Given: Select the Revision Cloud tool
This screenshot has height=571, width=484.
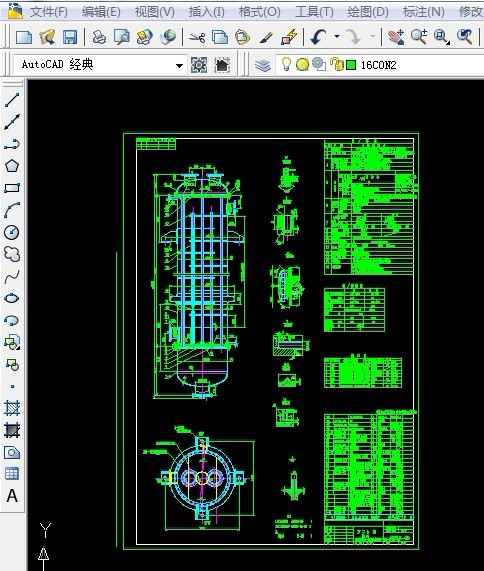Looking at the screenshot, I should click(12, 254).
